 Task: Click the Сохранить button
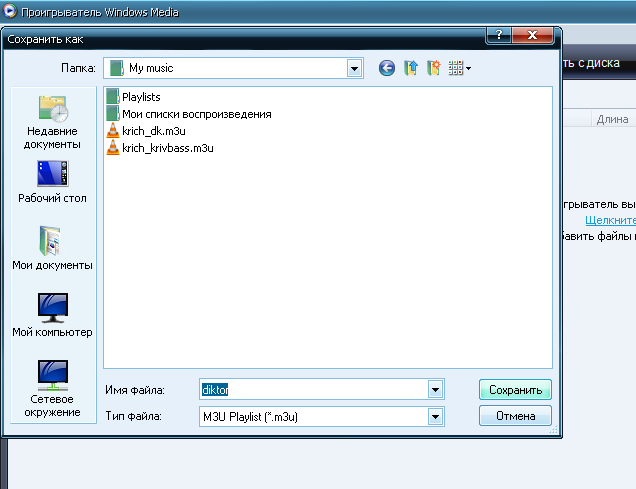tap(515, 390)
